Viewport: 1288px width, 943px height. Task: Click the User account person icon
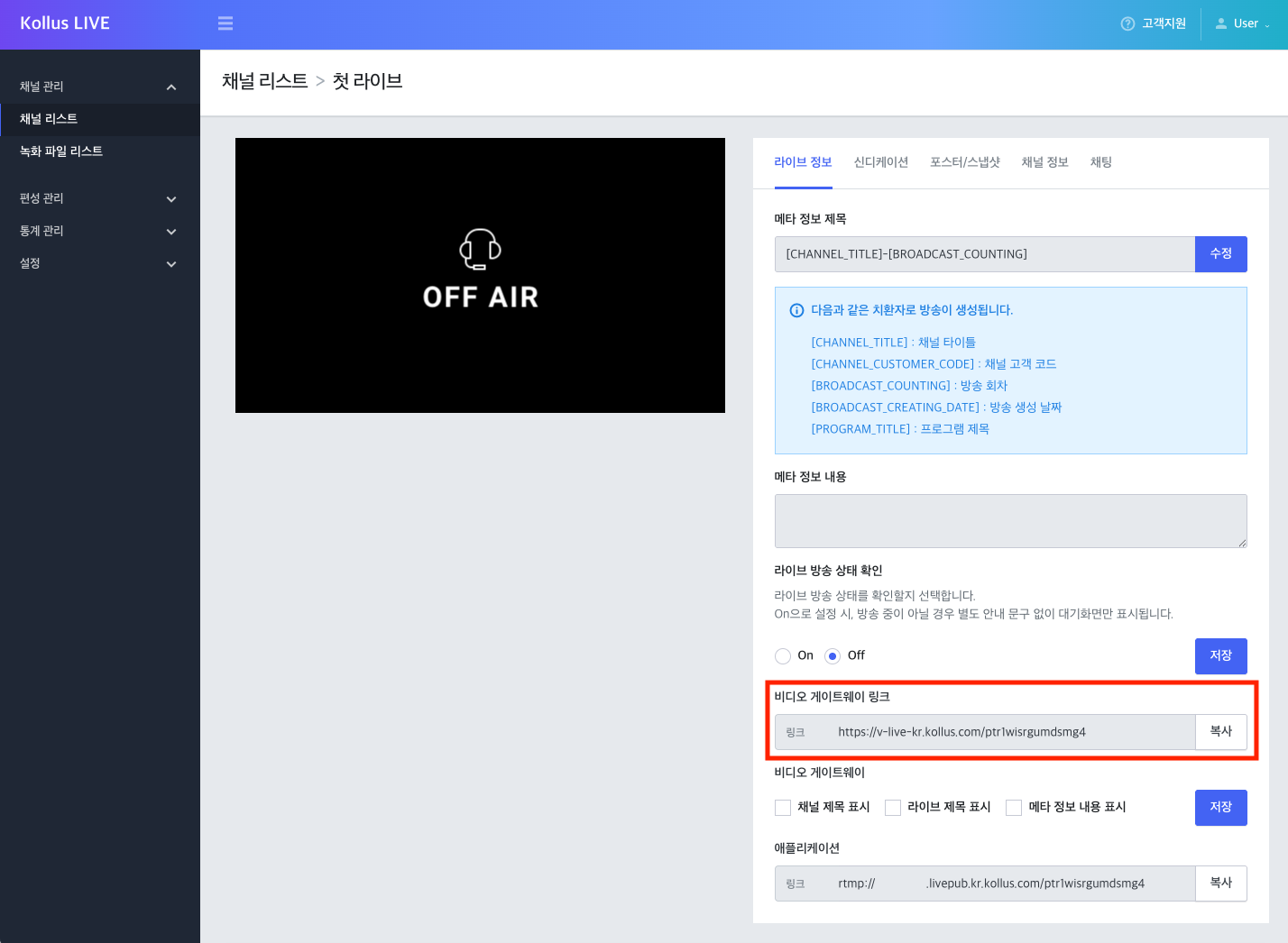(x=1221, y=23)
